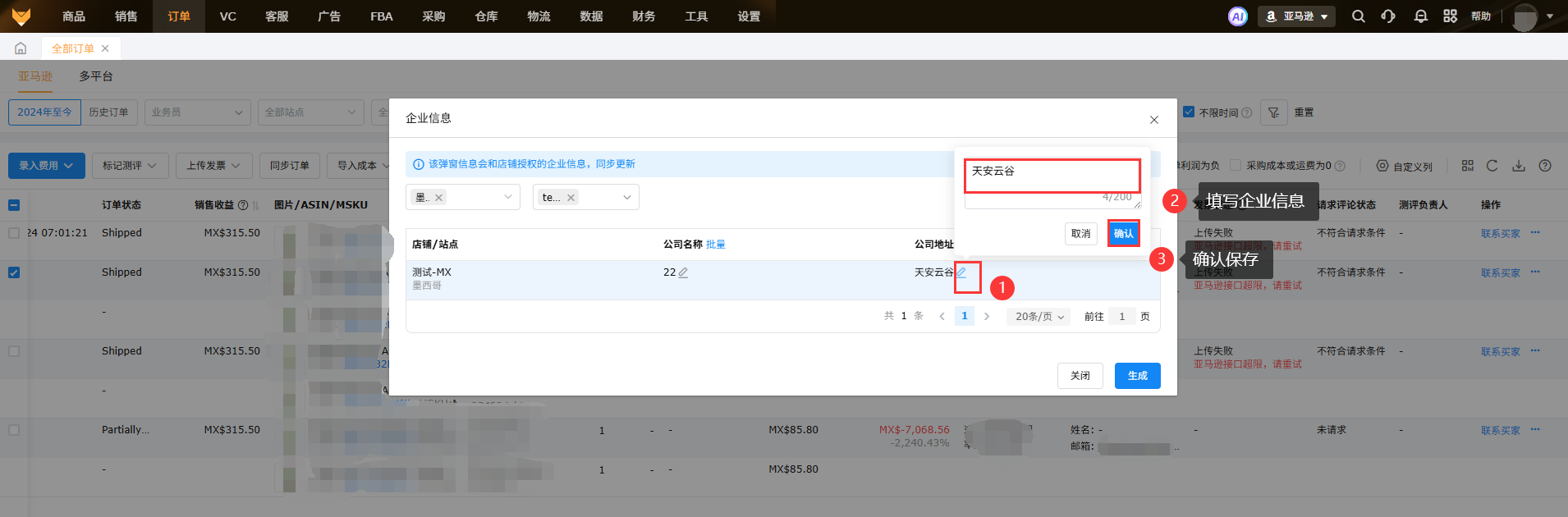
Task: Click the 同步订单 button
Action: pos(290,166)
